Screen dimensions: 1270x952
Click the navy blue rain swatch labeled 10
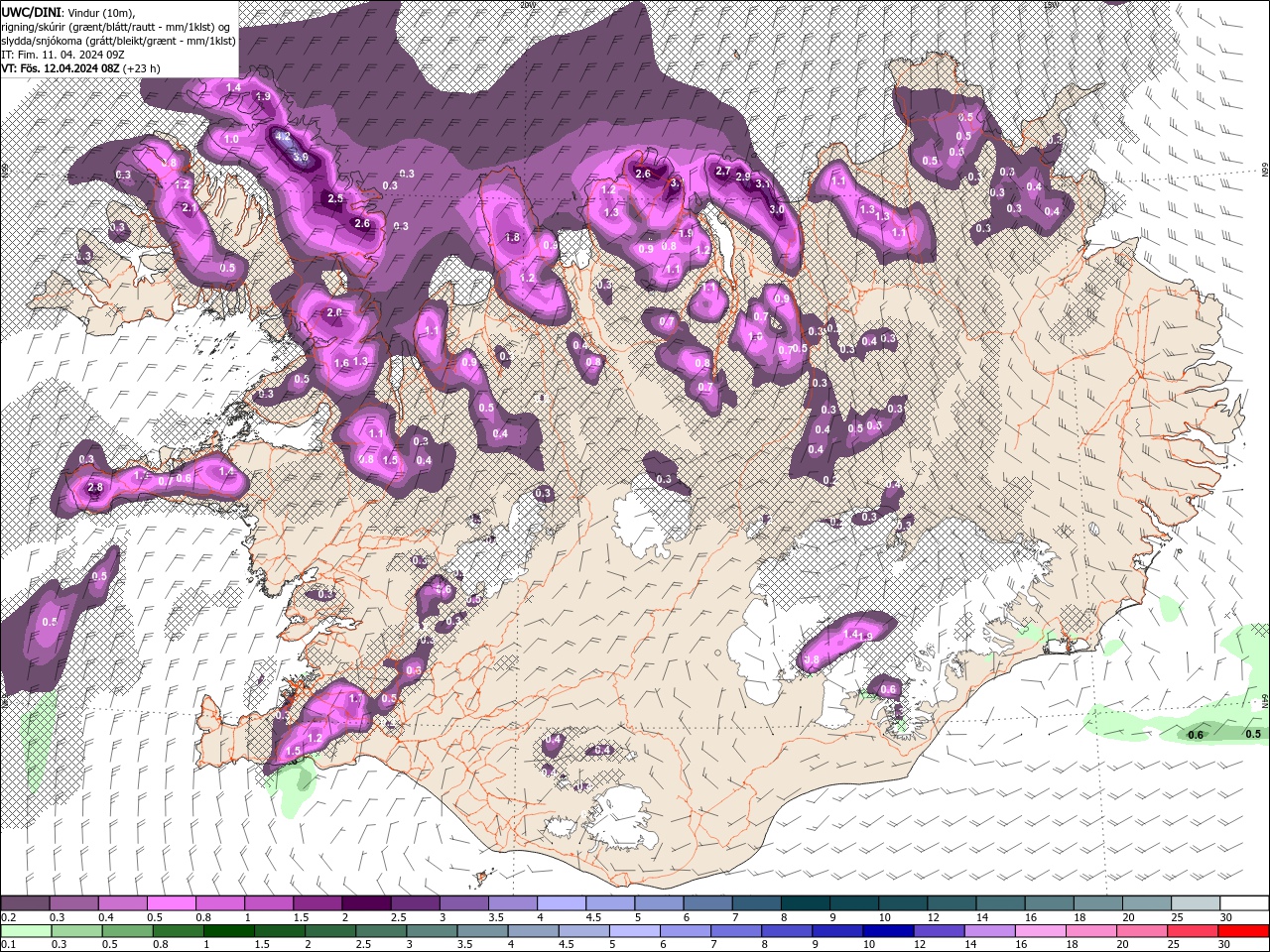point(889,931)
